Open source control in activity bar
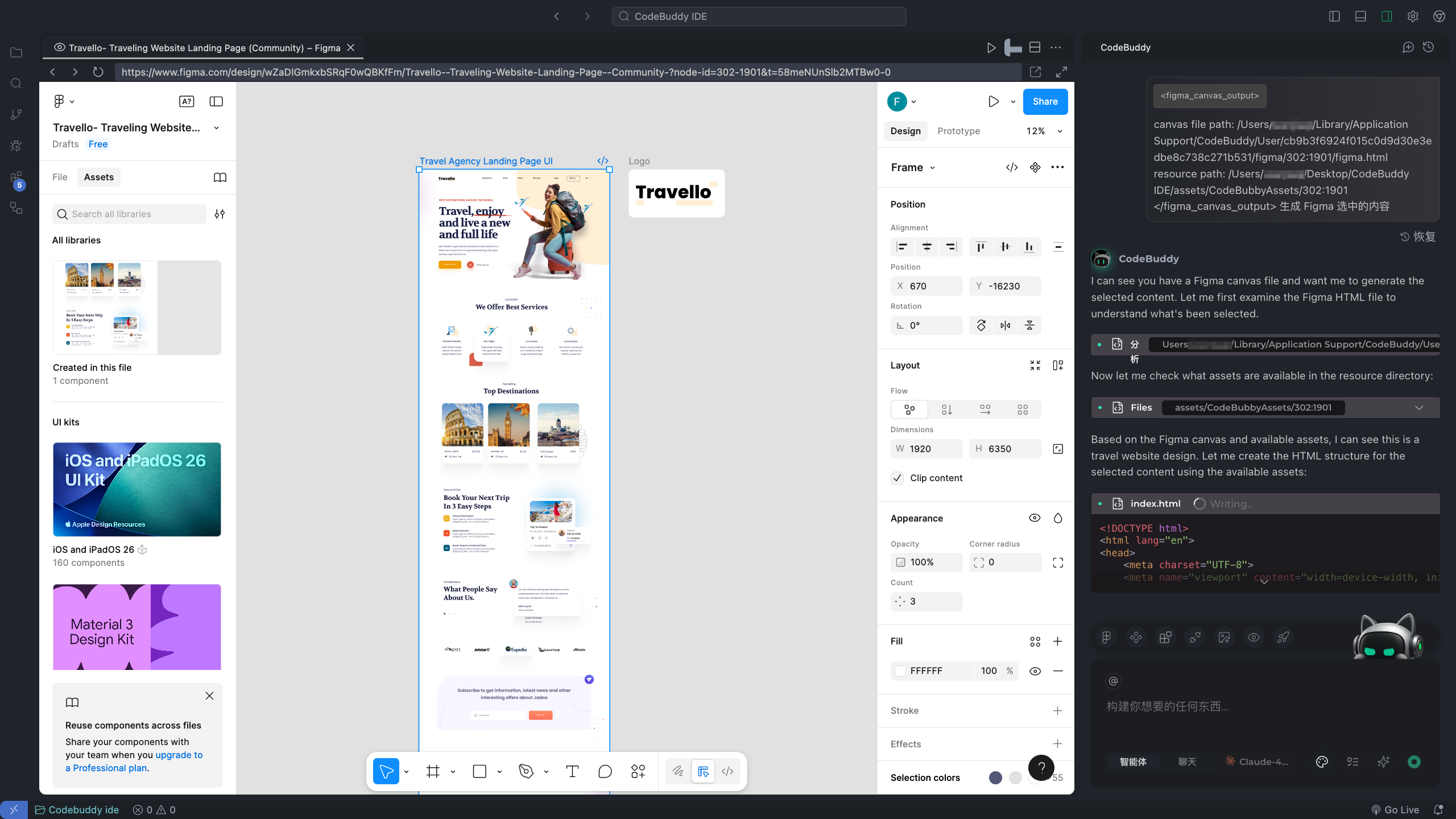Image resolution: width=1456 pixels, height=819 pixels. [x=16, y=114]
